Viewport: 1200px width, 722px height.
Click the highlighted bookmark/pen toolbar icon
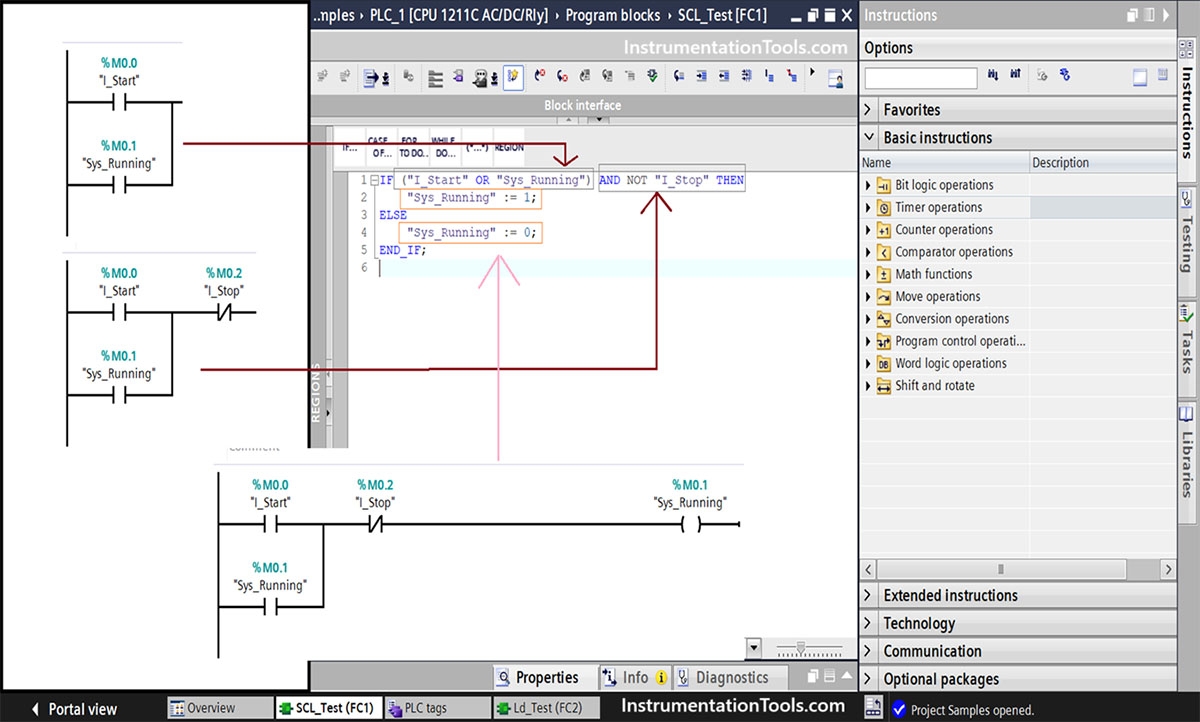[514, 76]
